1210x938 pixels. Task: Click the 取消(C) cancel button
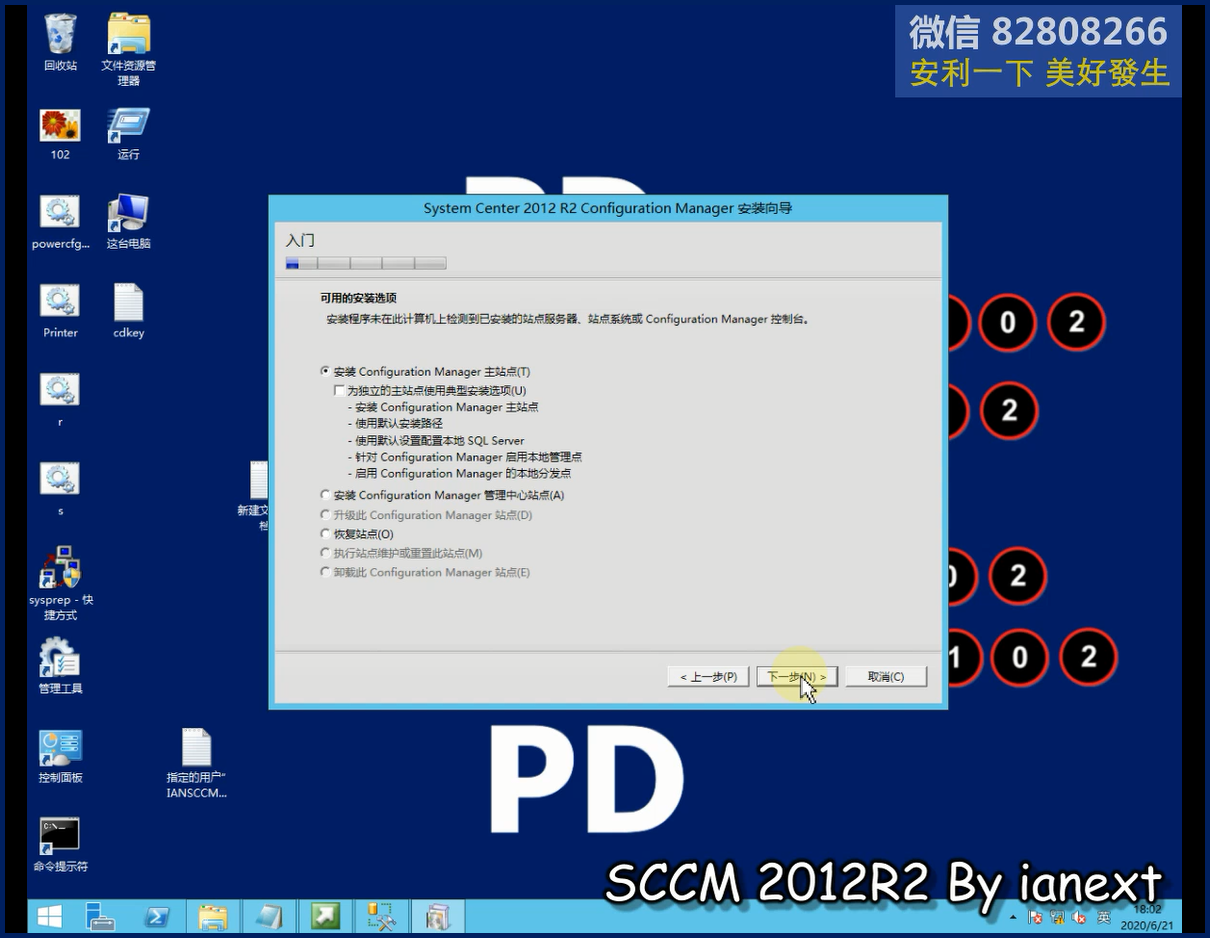pos(886,677)
